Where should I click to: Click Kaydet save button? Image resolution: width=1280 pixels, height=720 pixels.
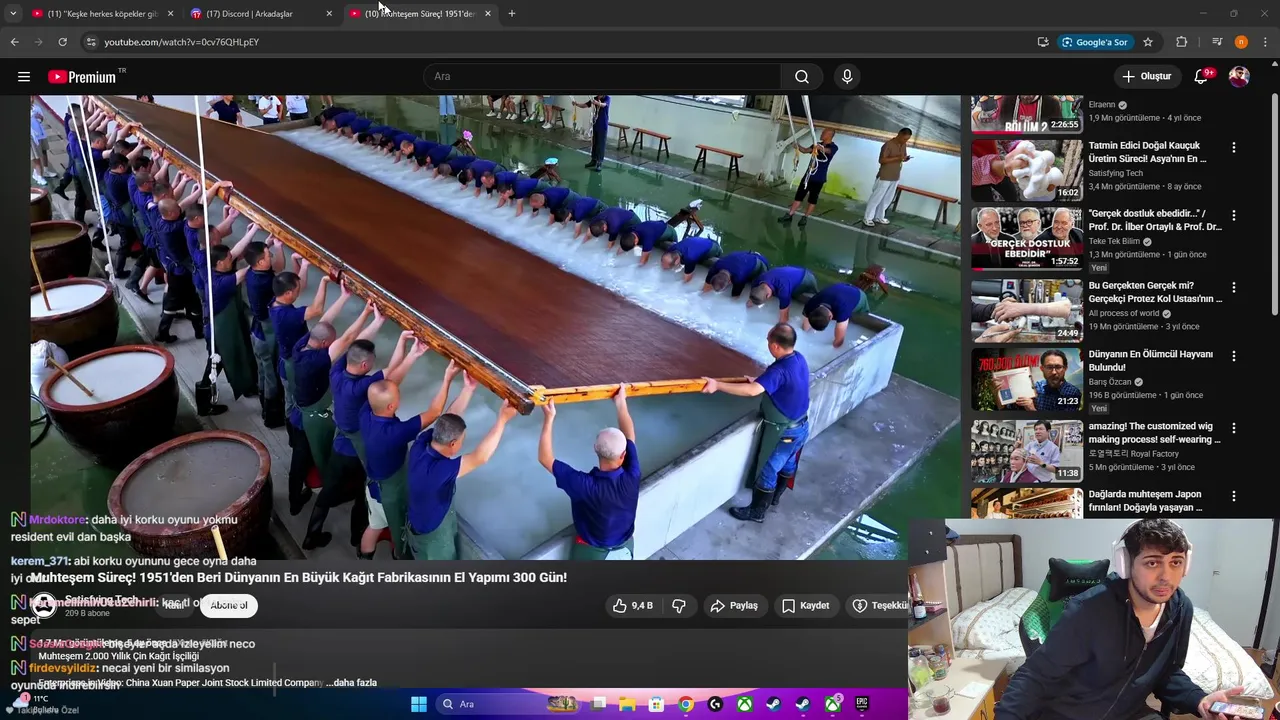[x=806, y=606]
